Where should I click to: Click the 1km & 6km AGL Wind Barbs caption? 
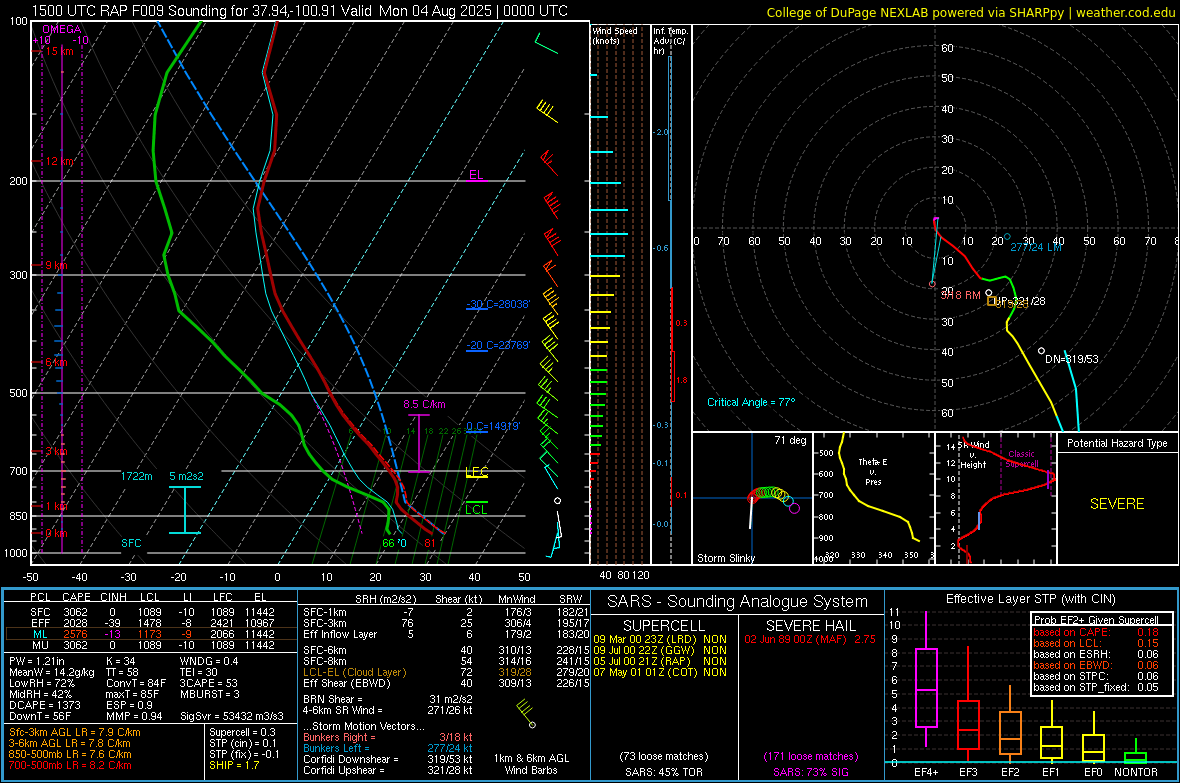point(531,764)
